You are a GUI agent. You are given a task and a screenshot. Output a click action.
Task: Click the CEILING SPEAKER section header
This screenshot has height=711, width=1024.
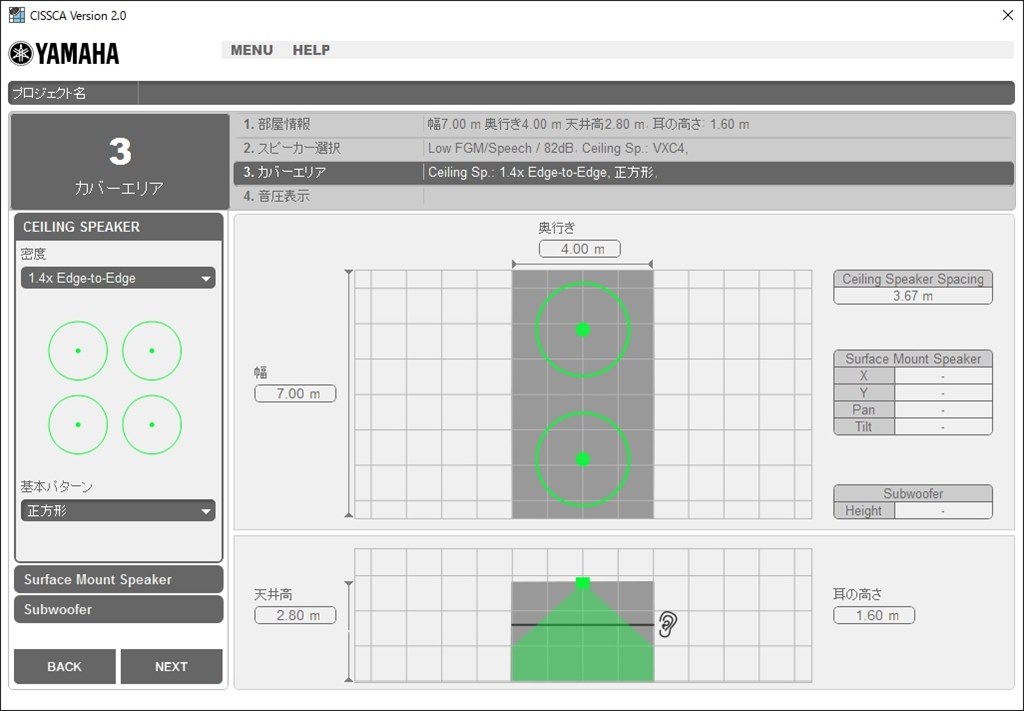tap(118, 227)
